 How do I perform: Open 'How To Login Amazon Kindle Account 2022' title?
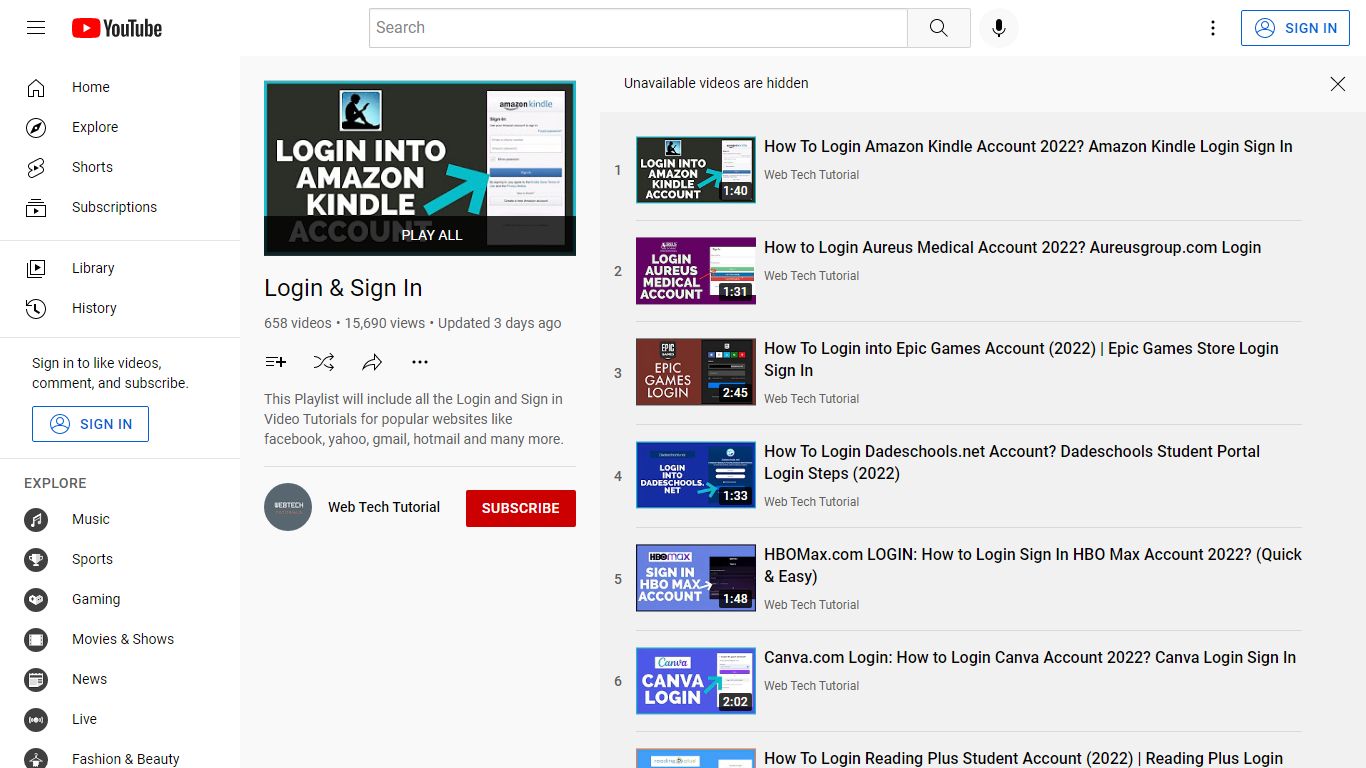point(1028,146)
